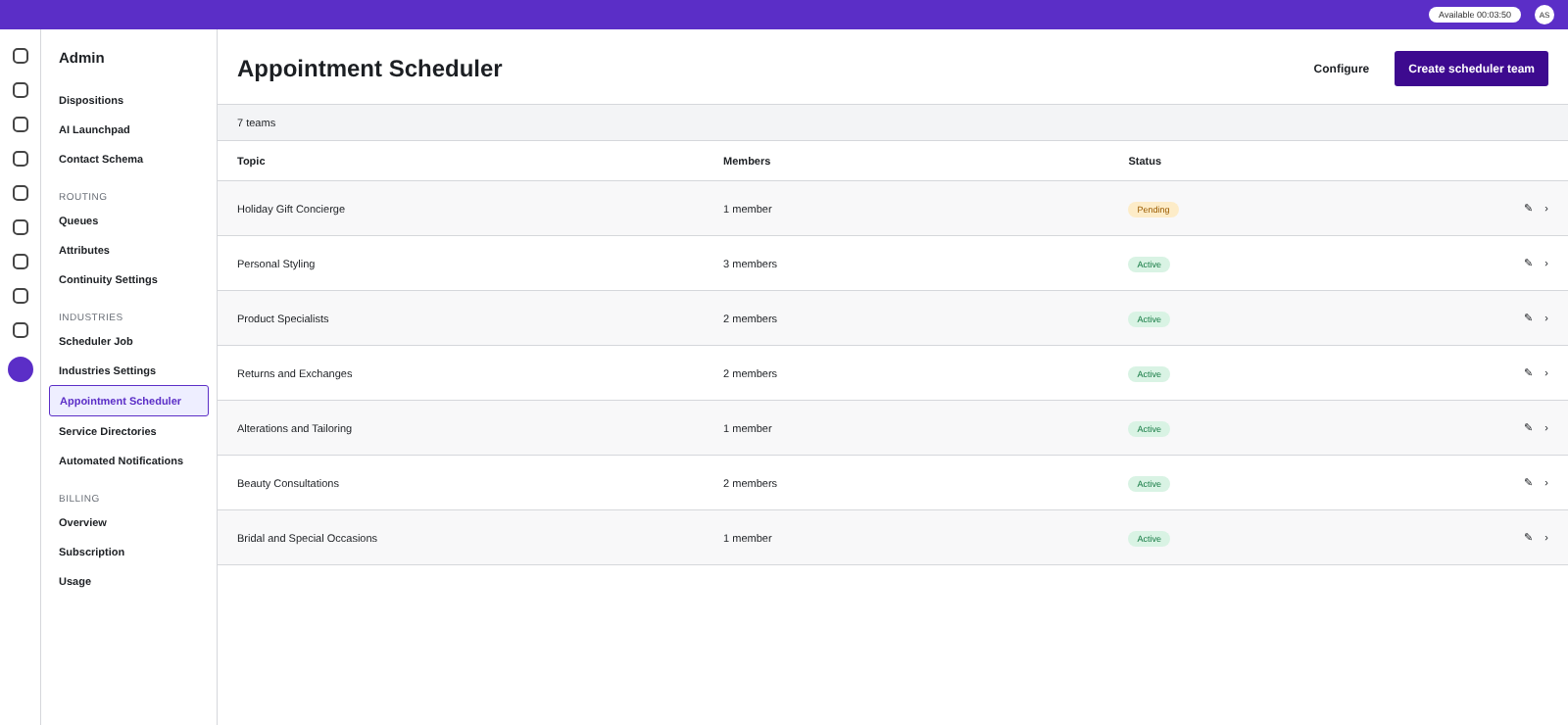Expand the Holiday Gift Concierge row chevron
1568x725 pixels.
point(1546,209)
